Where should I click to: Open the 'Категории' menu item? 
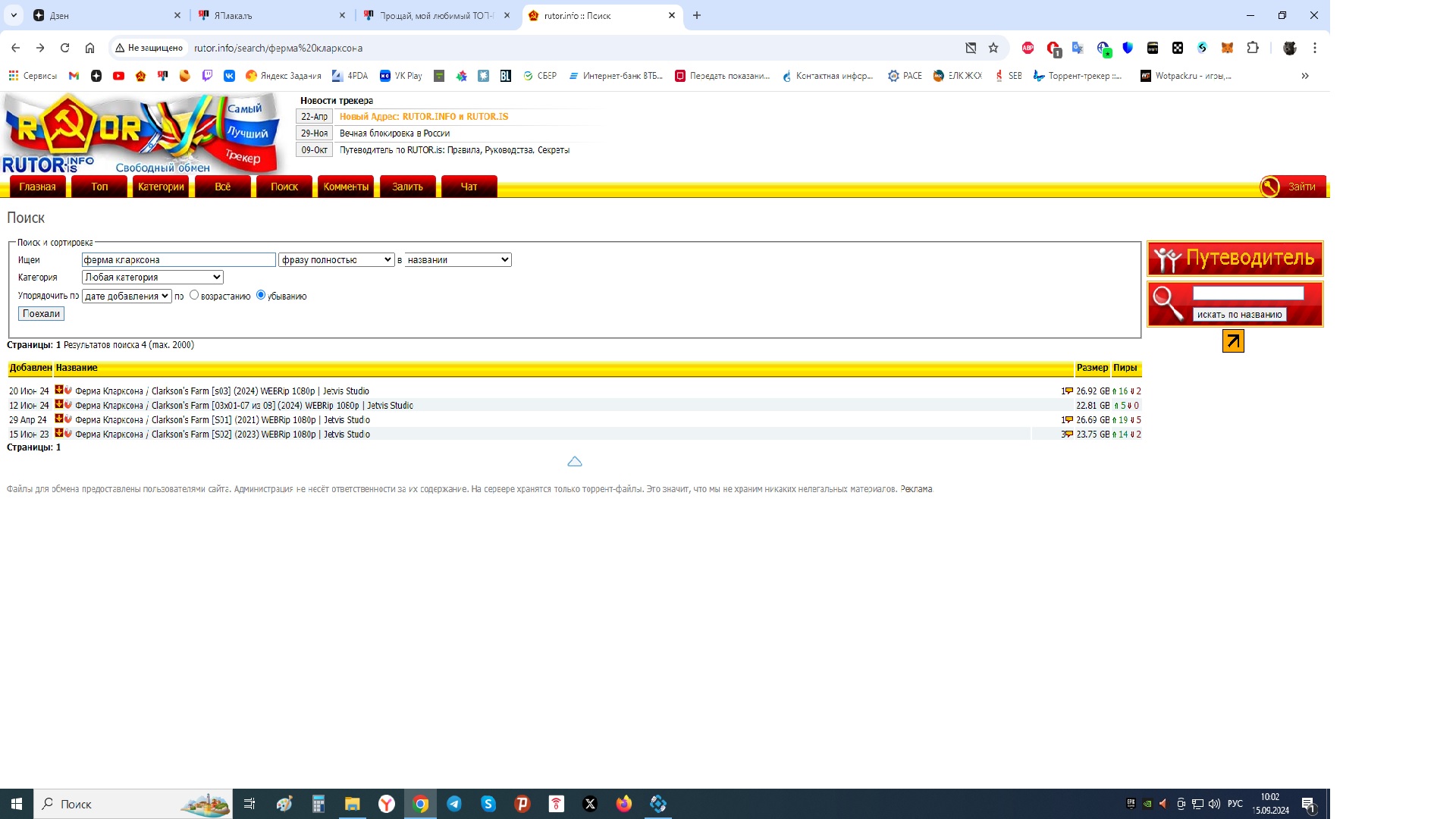pos(161,187)
